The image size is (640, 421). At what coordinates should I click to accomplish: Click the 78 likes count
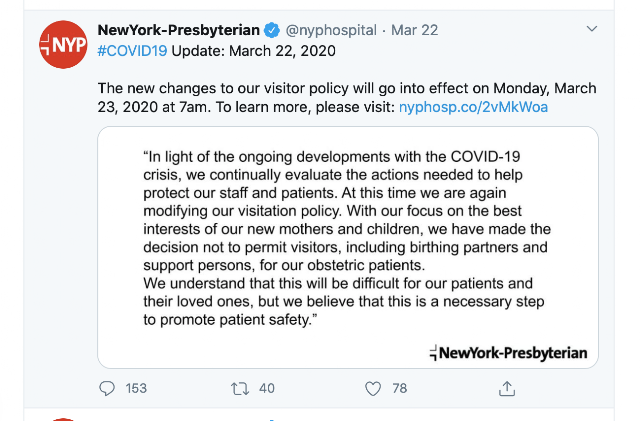click(x=400, y=388)
